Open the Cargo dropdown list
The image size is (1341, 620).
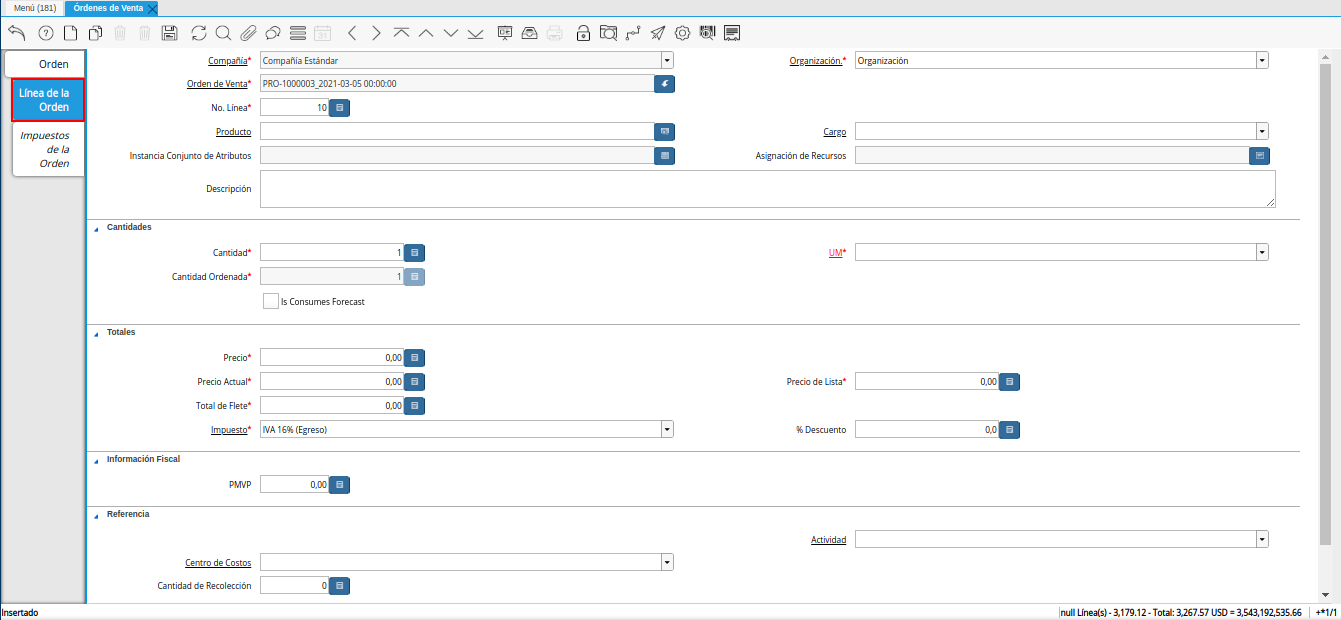tap(1262, 131)
